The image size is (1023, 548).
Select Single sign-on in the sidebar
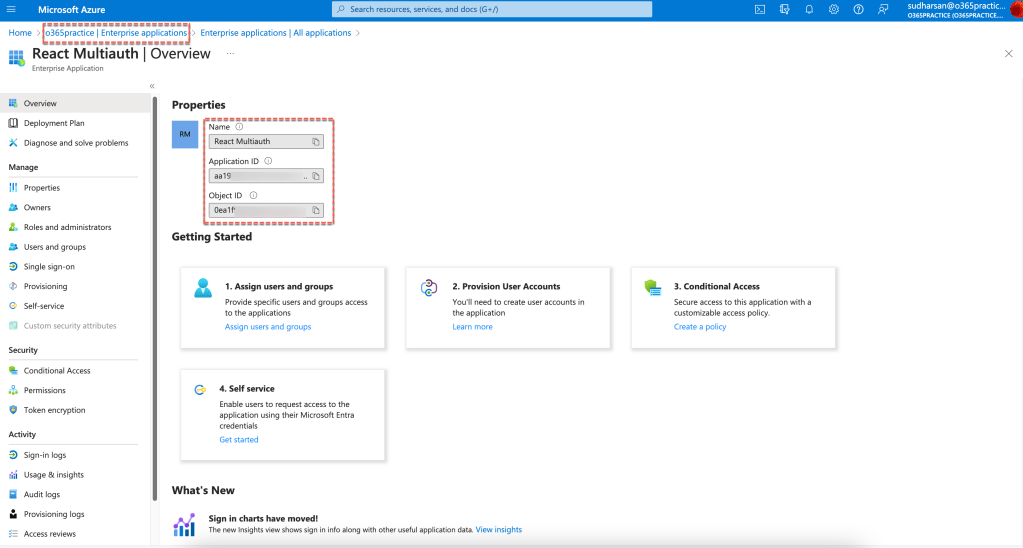tap(49, 267)
